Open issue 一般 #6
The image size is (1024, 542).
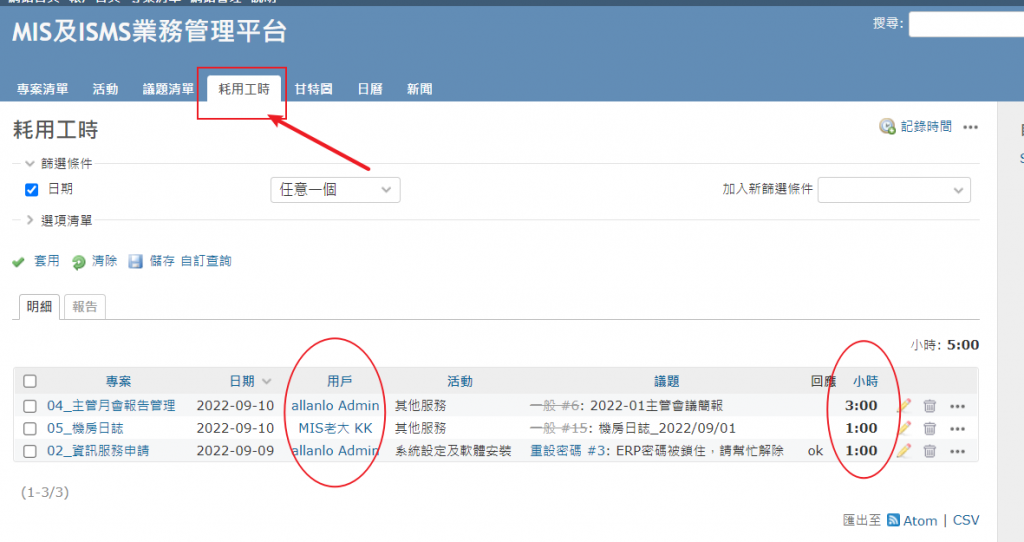[x=554, y=406]
